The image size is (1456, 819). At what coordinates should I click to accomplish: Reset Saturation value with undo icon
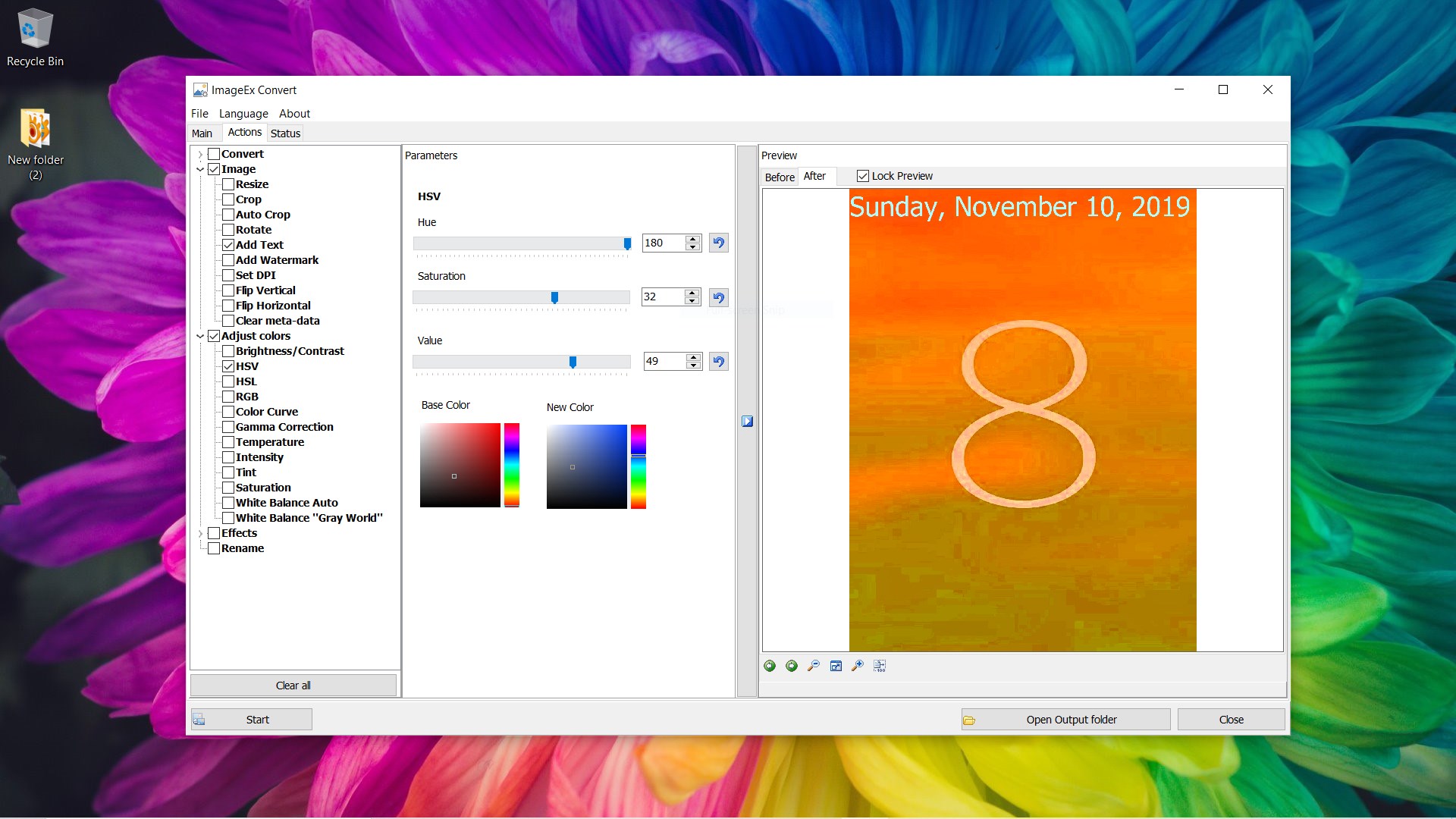(718, 297)
